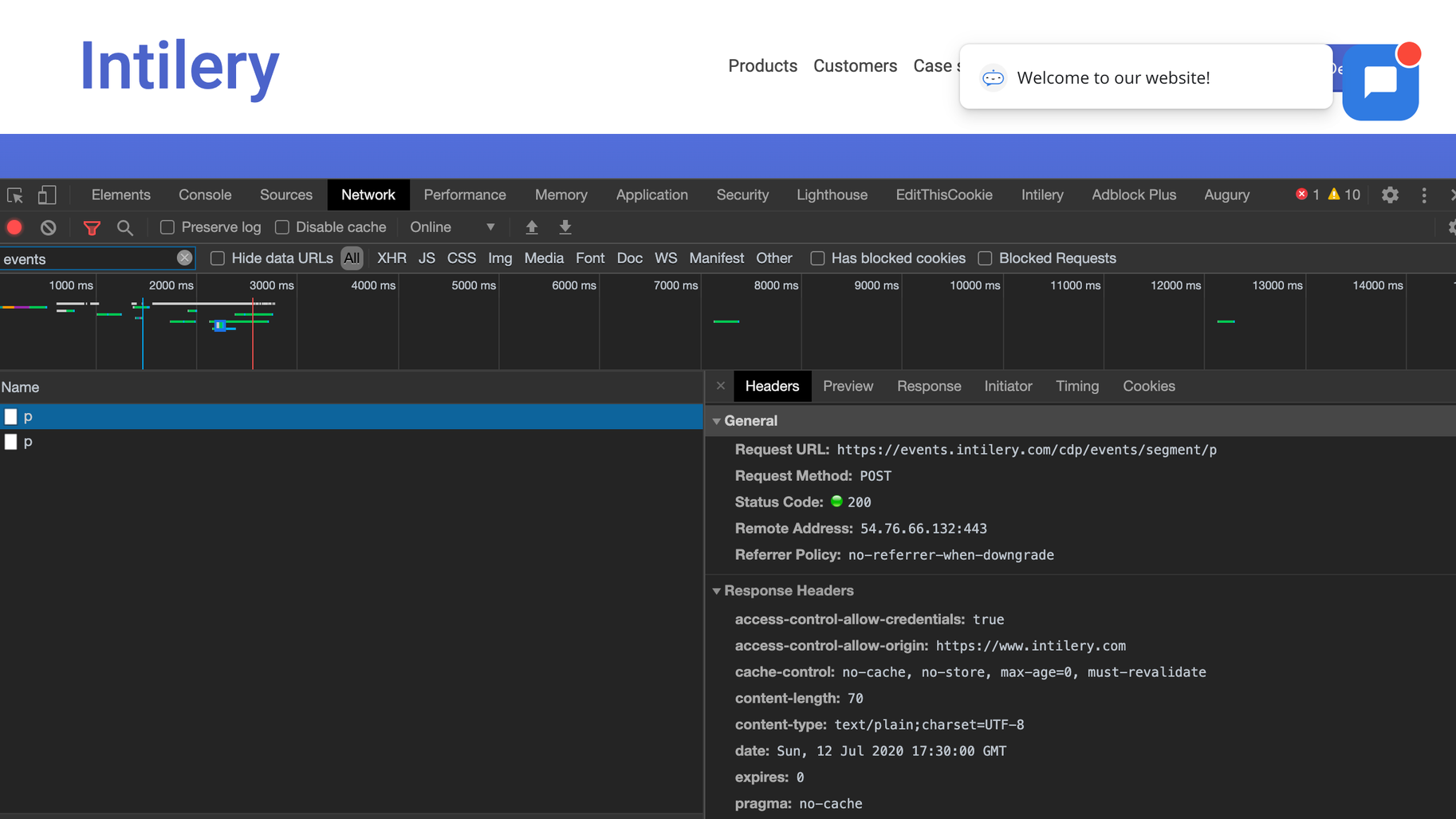1456x819 pixels.
Task: Open the blue chat widget button
Action: [1379, 82]
